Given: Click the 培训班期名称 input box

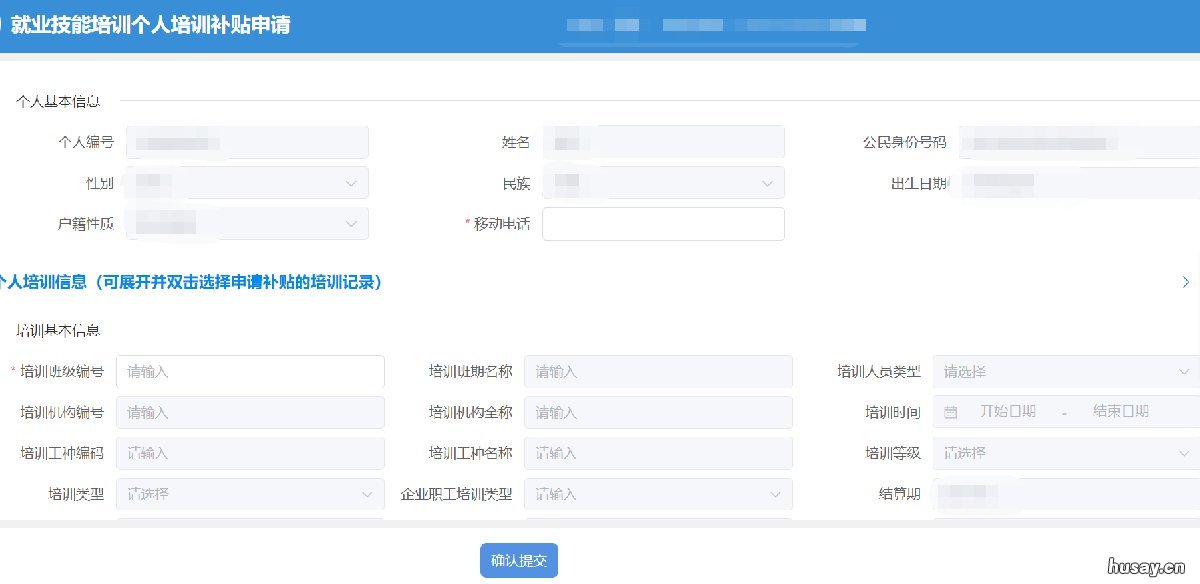Looking at the screenshot, I should 658,371.
